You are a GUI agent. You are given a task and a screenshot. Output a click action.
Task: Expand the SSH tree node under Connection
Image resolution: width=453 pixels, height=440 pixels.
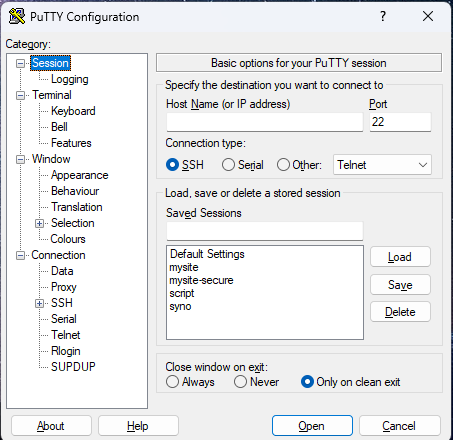point(39,303)
